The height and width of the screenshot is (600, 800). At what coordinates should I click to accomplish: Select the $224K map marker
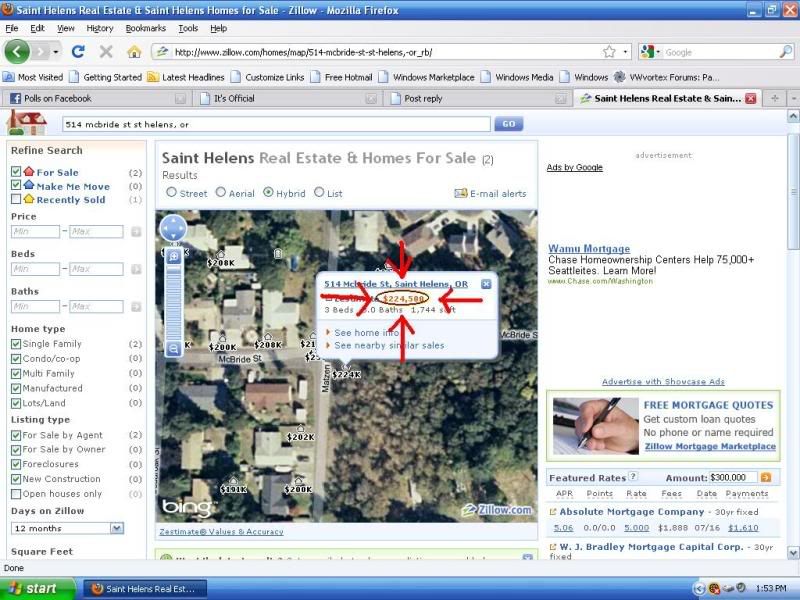coord(346,373)
